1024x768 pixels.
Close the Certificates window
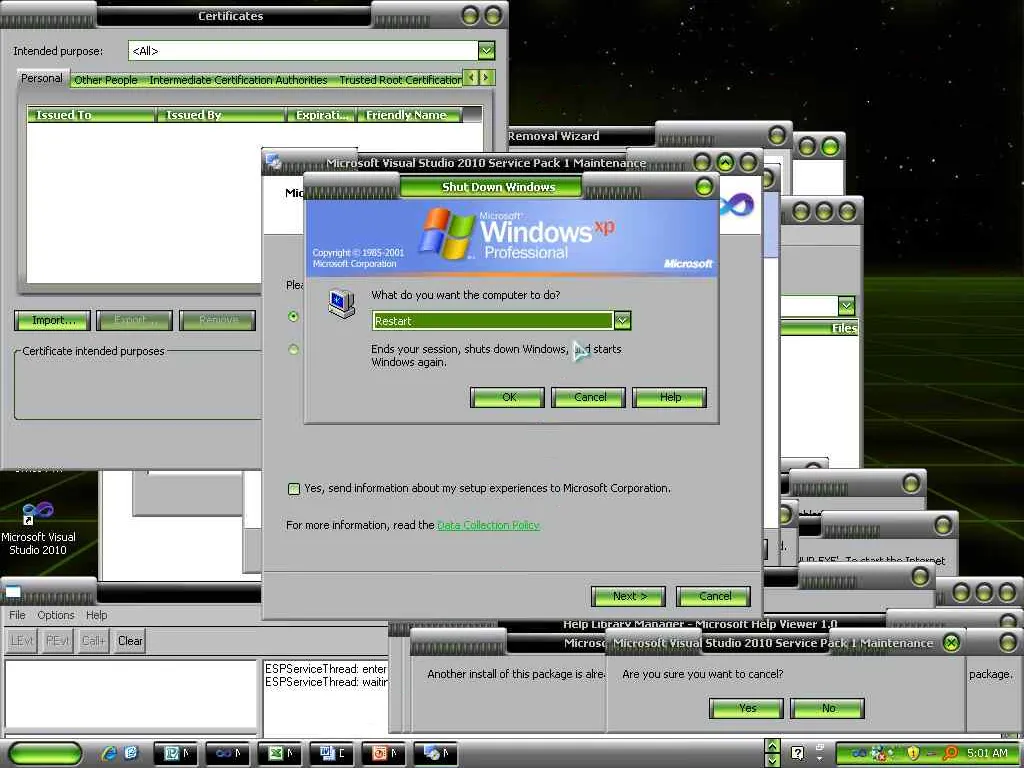click(493, 15)
